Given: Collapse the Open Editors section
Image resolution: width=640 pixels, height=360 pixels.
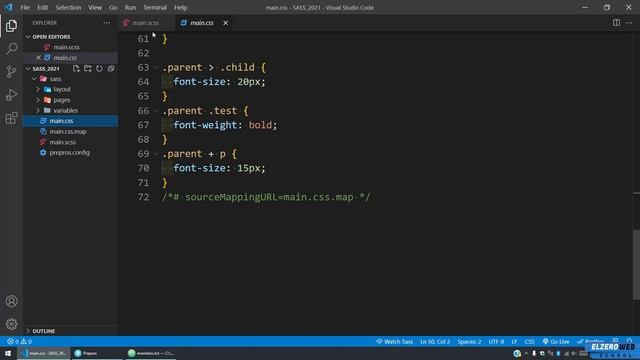Looking at the screenshot, I should point(28,37).
